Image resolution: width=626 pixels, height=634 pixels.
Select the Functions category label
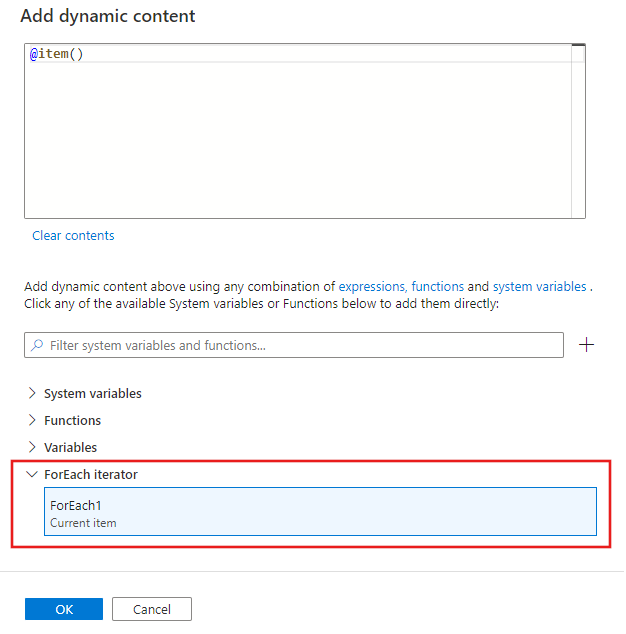pyautogui.click(x=72, y=420)
